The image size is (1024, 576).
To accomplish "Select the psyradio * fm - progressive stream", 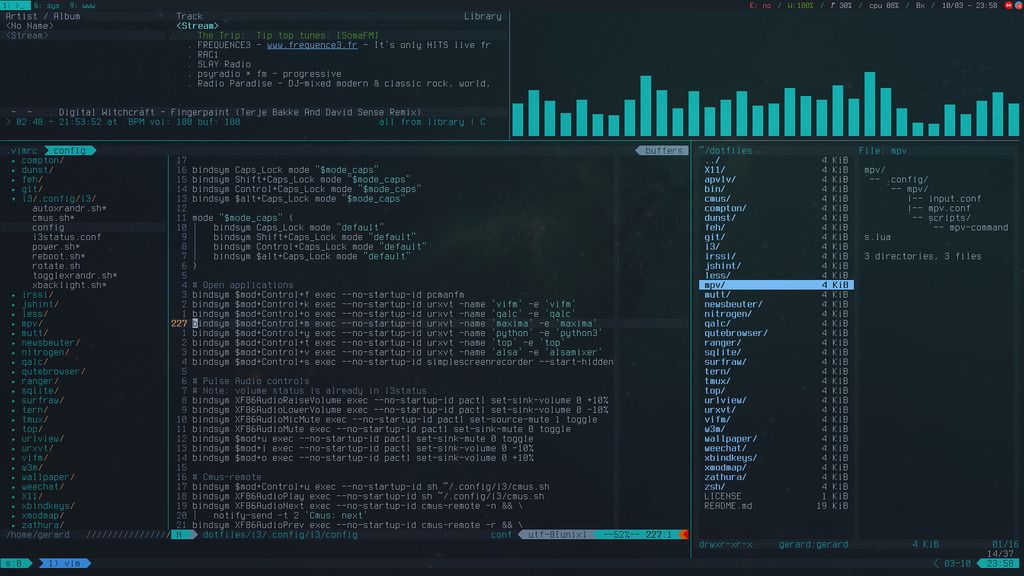I will (269, 74).
